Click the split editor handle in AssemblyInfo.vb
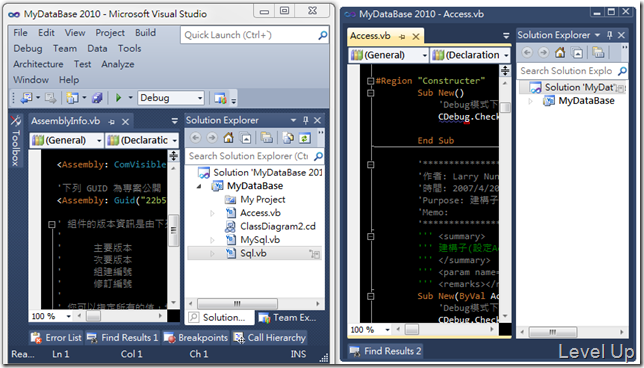Viewport: 644px width, 368px height. click(x=174, y=155)
